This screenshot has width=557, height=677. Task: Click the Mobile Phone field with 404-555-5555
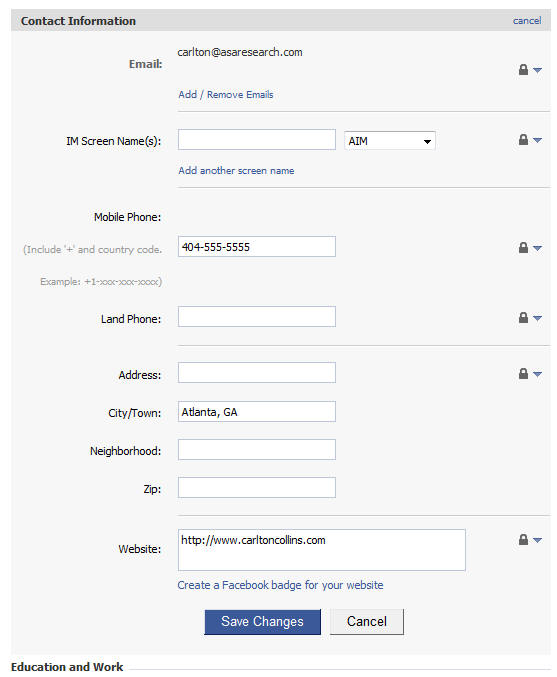point(257,247)
